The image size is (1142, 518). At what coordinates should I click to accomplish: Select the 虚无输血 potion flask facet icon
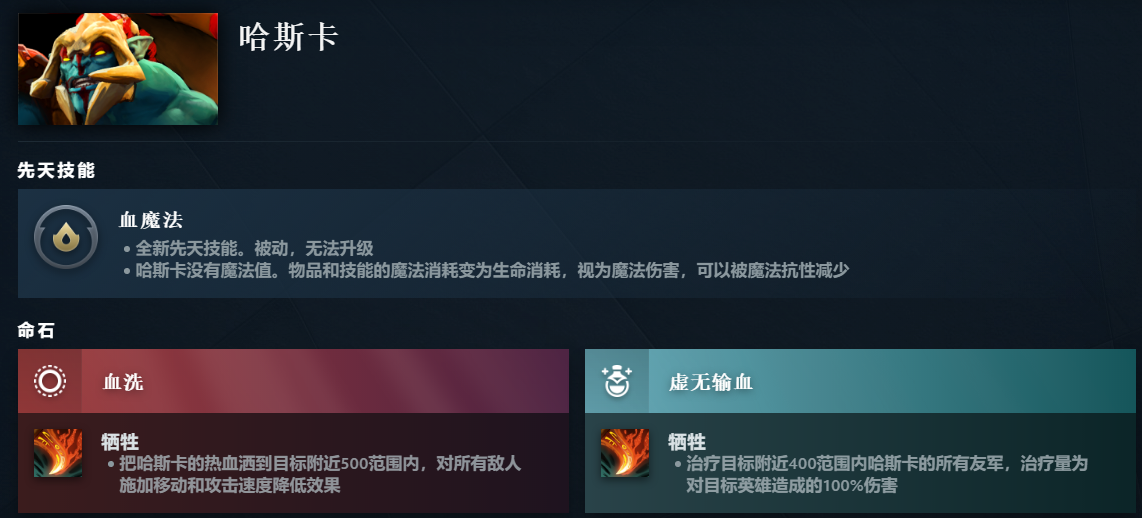[x=616, y=381]
